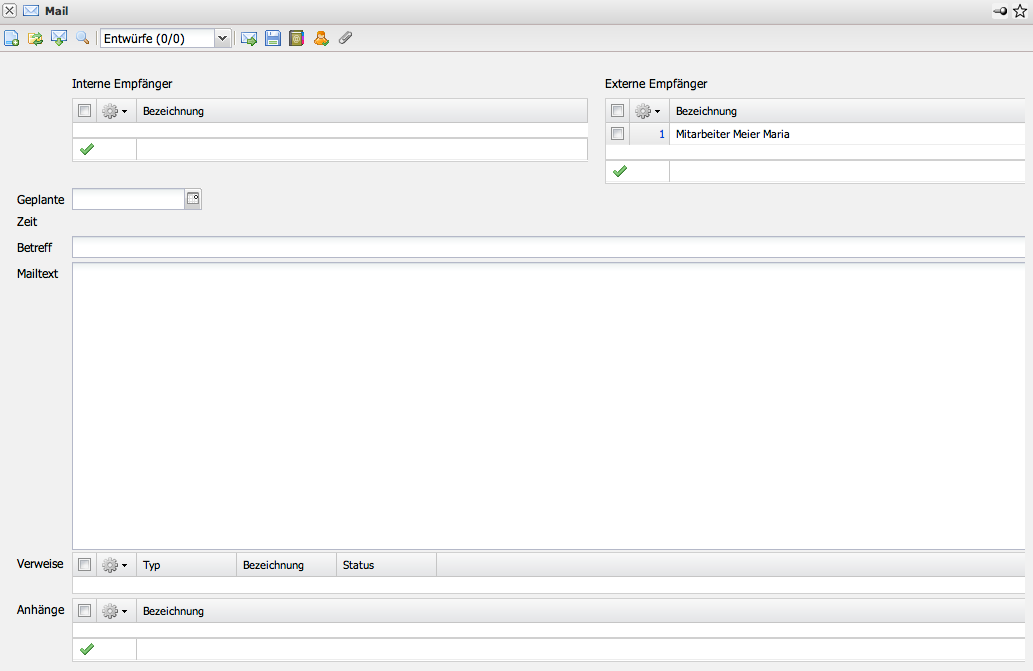Open the address book icon

click(296, 38)
